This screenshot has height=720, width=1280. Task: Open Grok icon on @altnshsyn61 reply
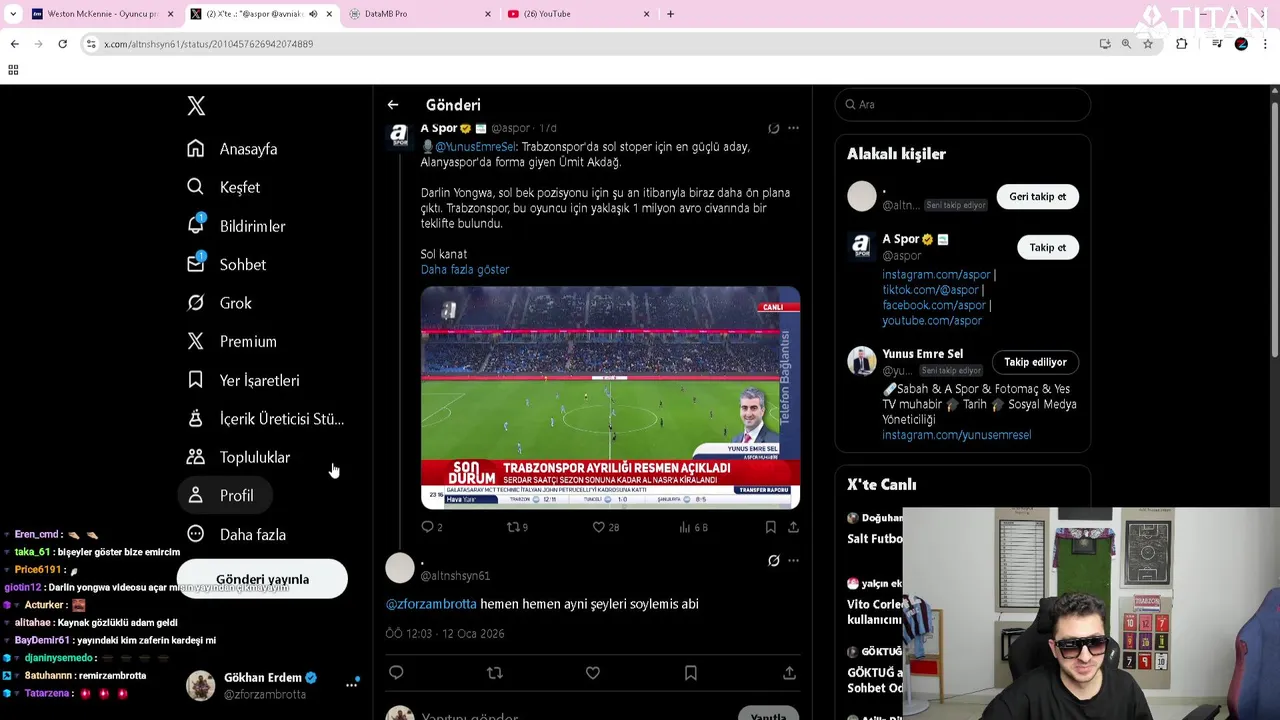coord(773,561)
